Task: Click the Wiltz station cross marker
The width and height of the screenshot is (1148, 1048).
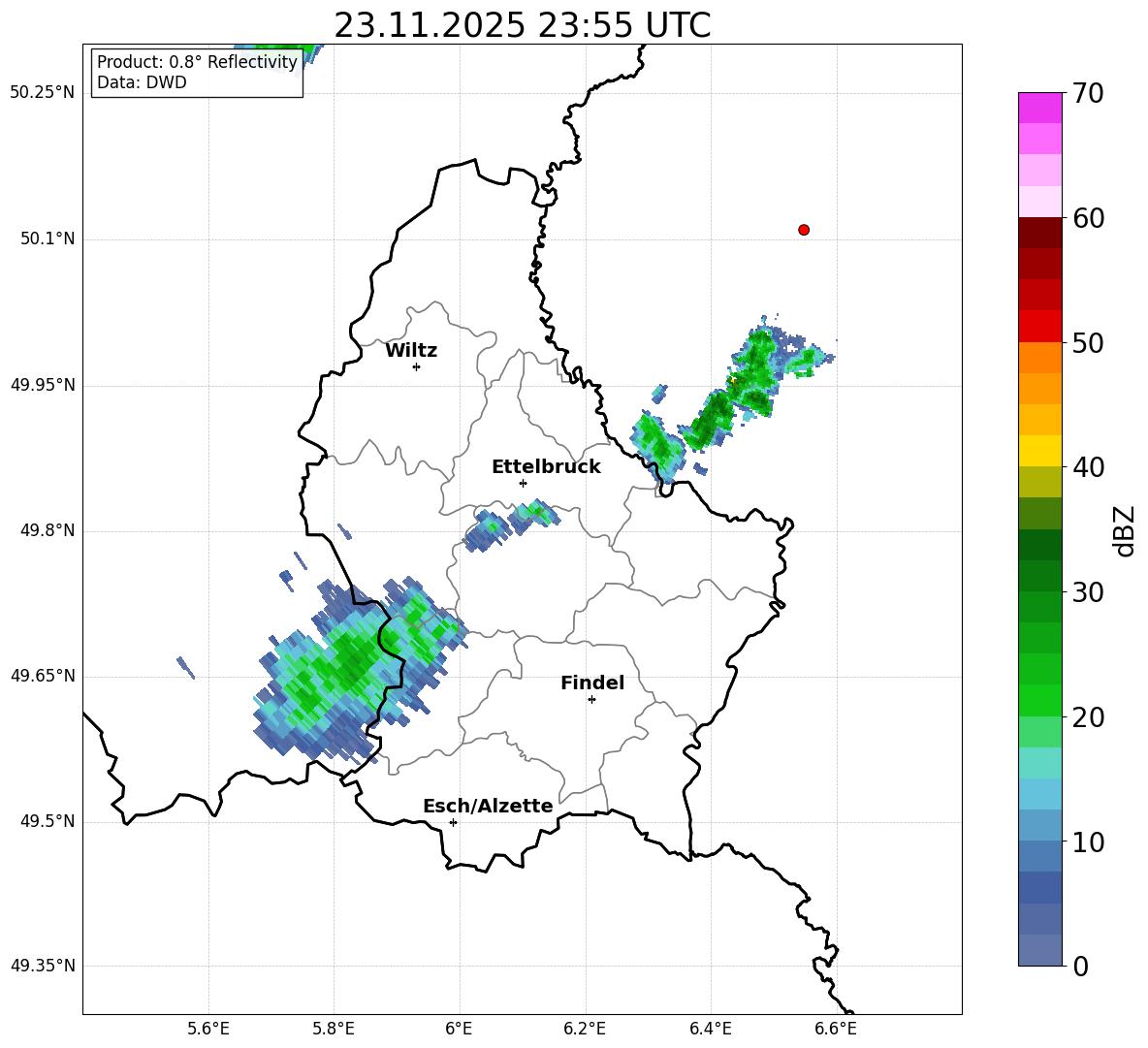Action: tap(417, 366)
